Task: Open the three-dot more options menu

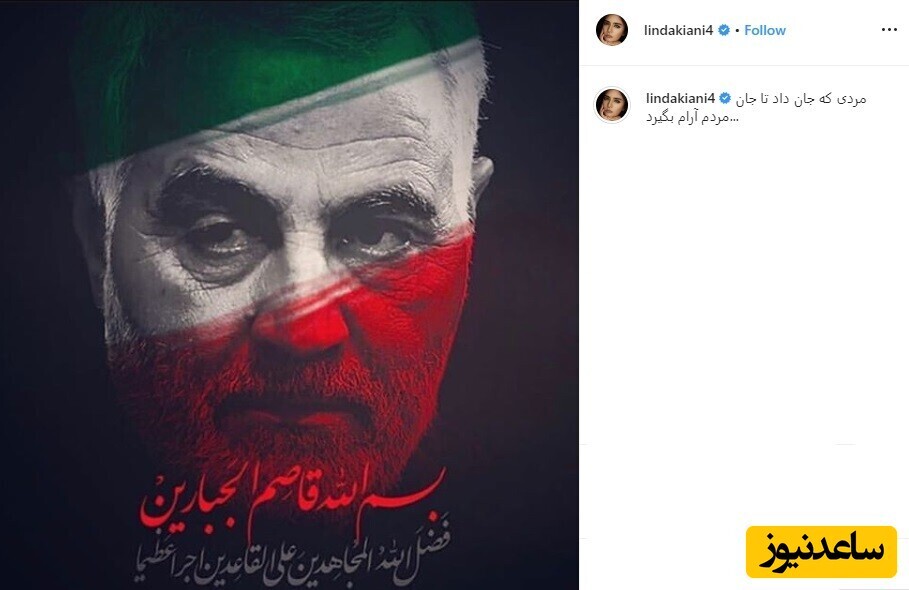Action: pos(889,30)
